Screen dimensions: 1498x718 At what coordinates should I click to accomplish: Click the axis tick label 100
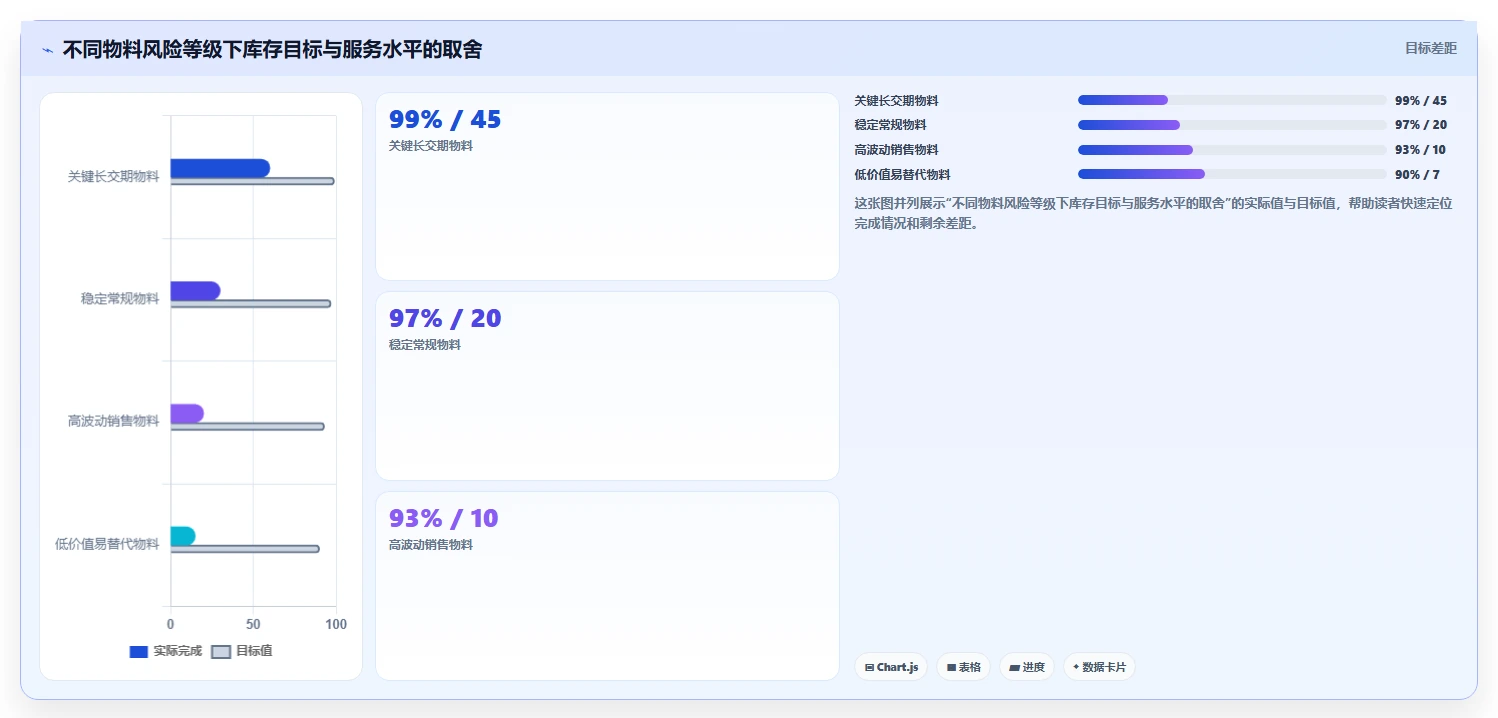[336, 624]
